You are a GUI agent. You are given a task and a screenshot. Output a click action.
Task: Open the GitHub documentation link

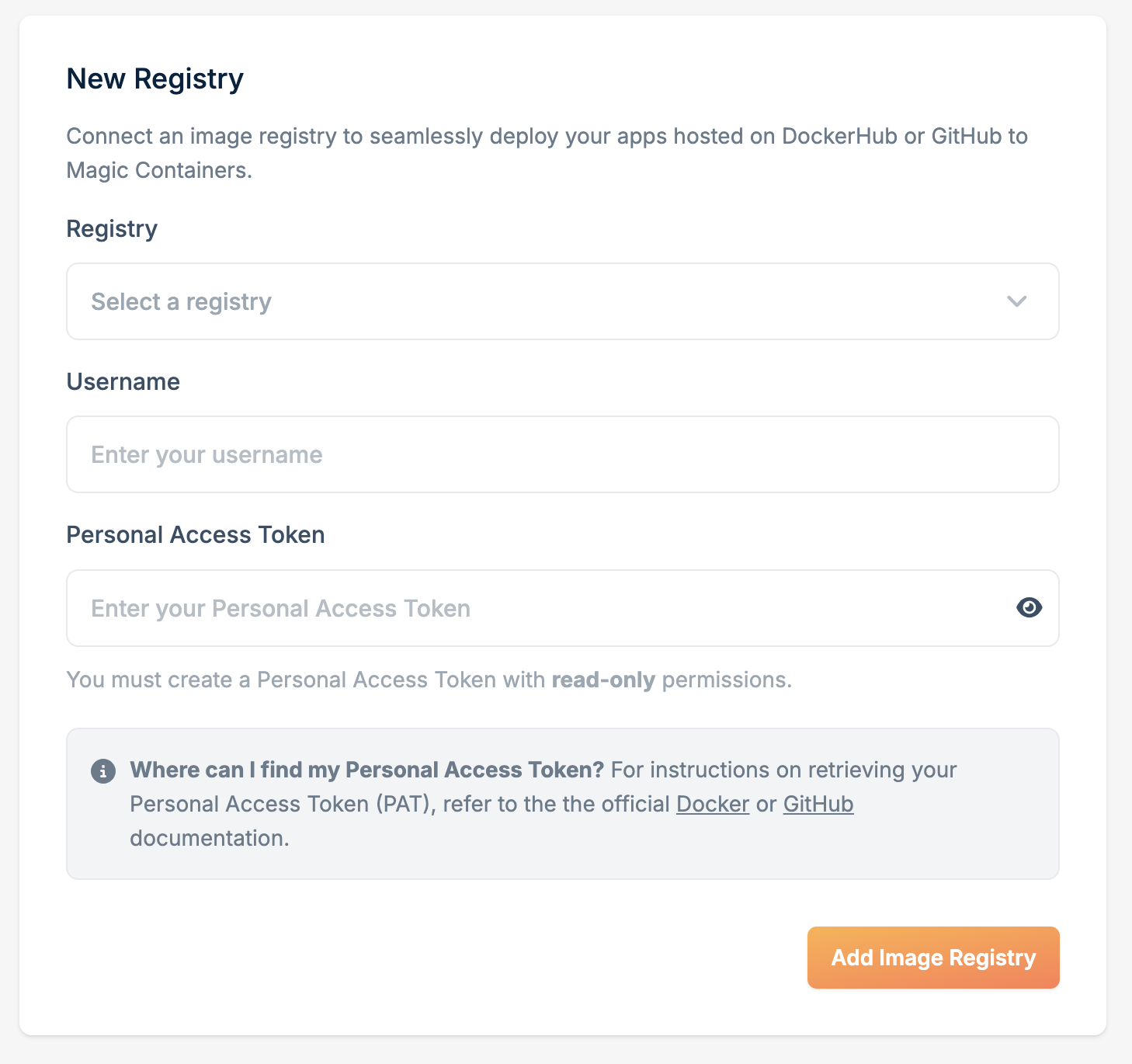[x=818, y=804]
